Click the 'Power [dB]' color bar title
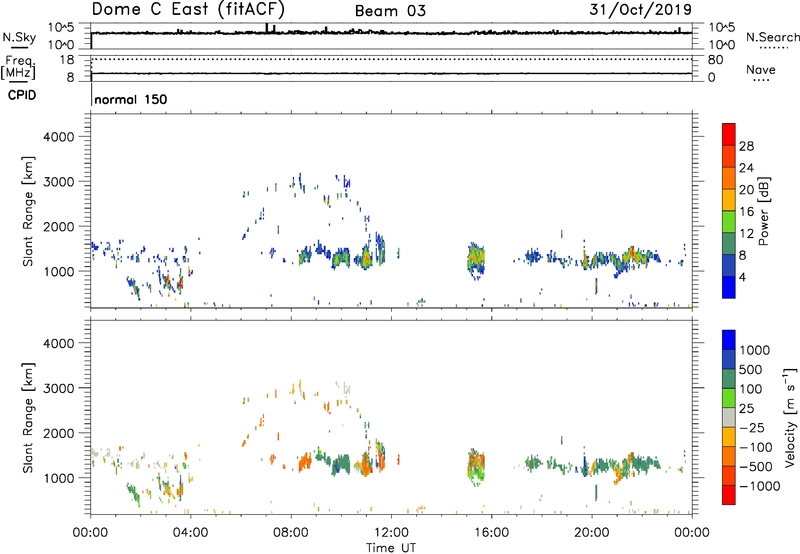 pyautogui.click(x=763, y=211)
